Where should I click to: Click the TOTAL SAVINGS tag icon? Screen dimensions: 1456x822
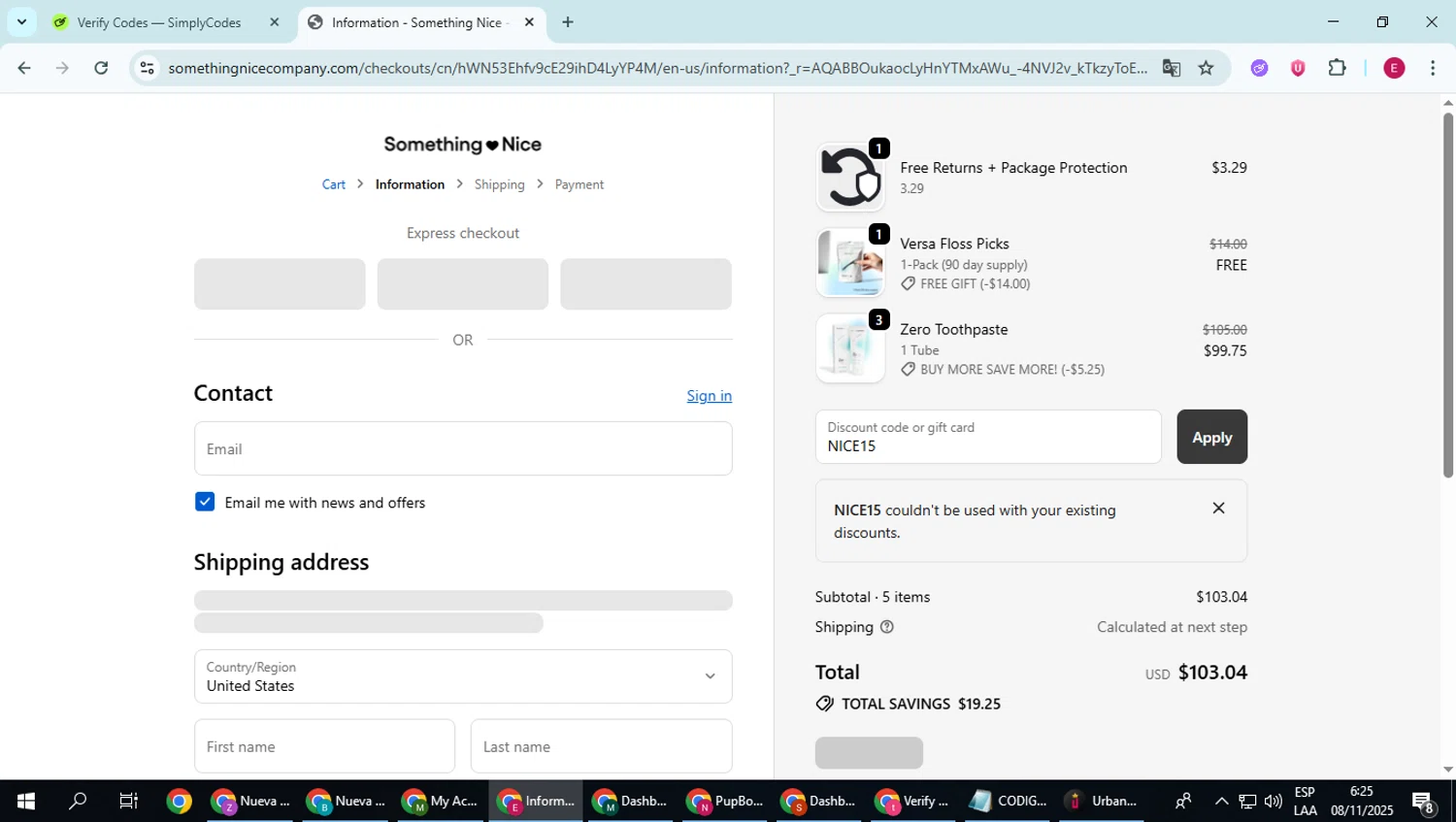point(825,704)
